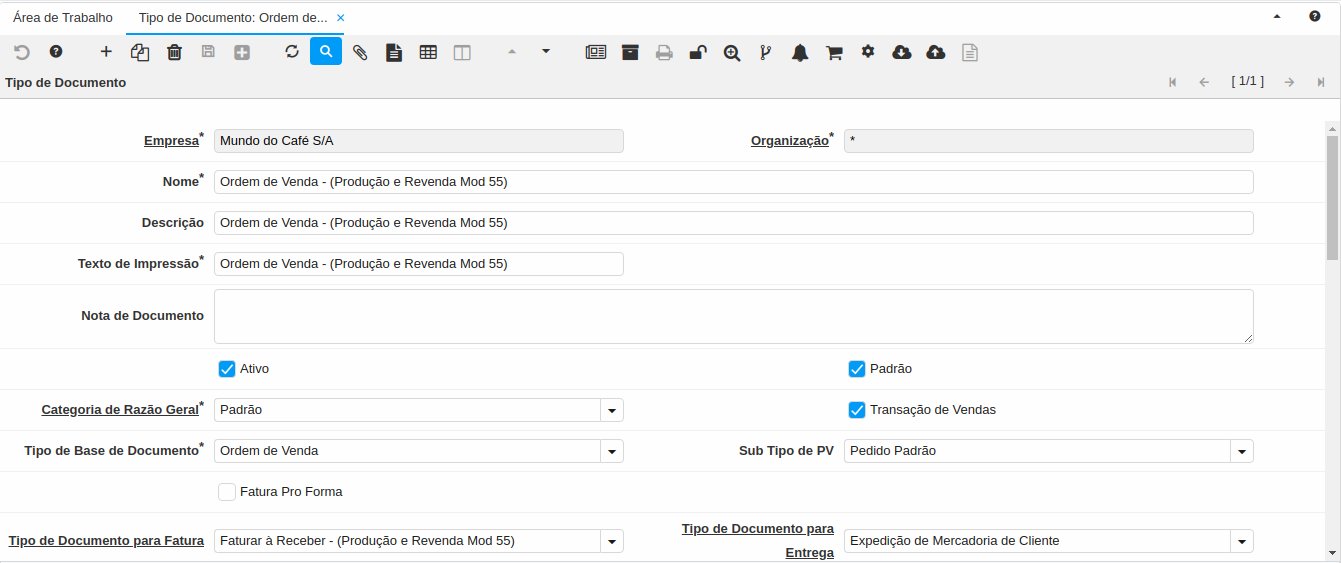Open the Attachment paperclip icon
Viewport: 1341px width, 563px height.
coord(360,52)
